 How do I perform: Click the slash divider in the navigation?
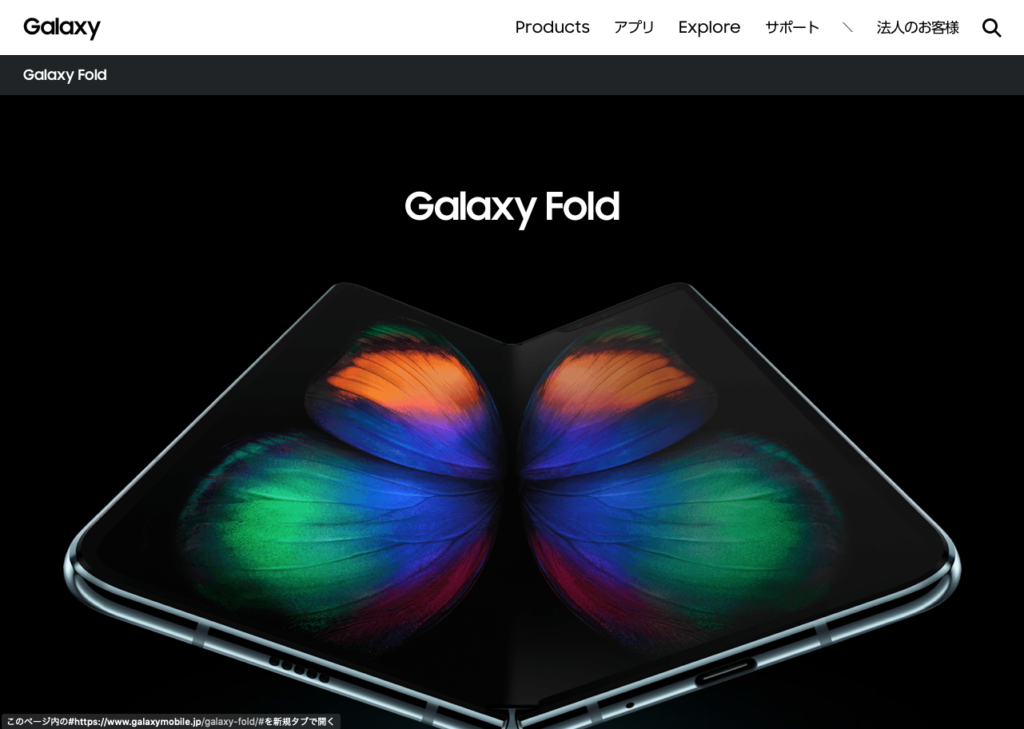tap(847, 27)
